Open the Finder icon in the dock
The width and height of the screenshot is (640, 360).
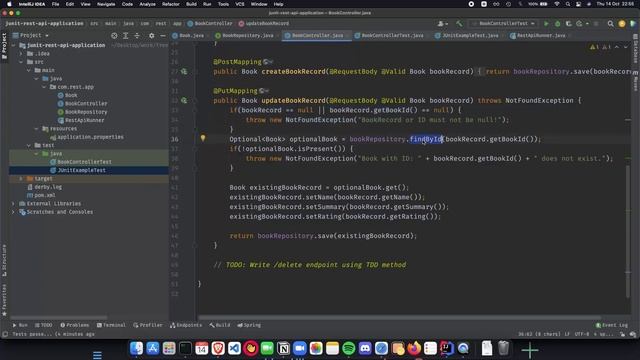coord(136,348)
